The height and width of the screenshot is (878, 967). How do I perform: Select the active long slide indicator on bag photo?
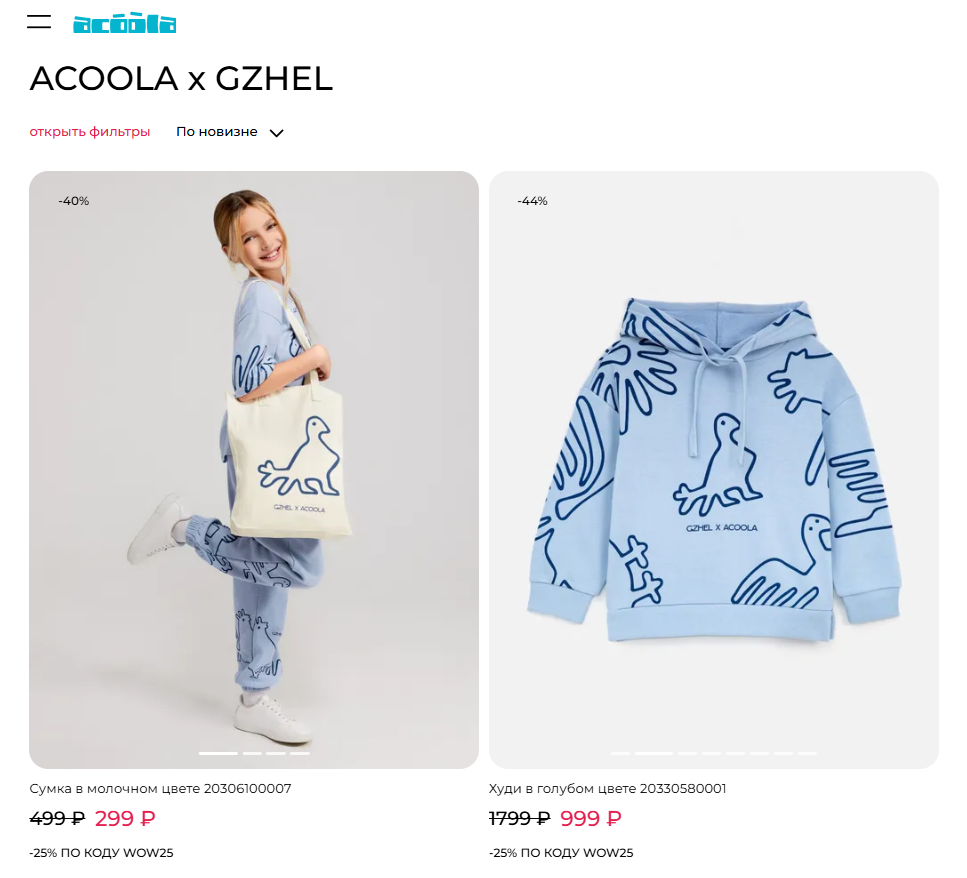pos(218,753)
